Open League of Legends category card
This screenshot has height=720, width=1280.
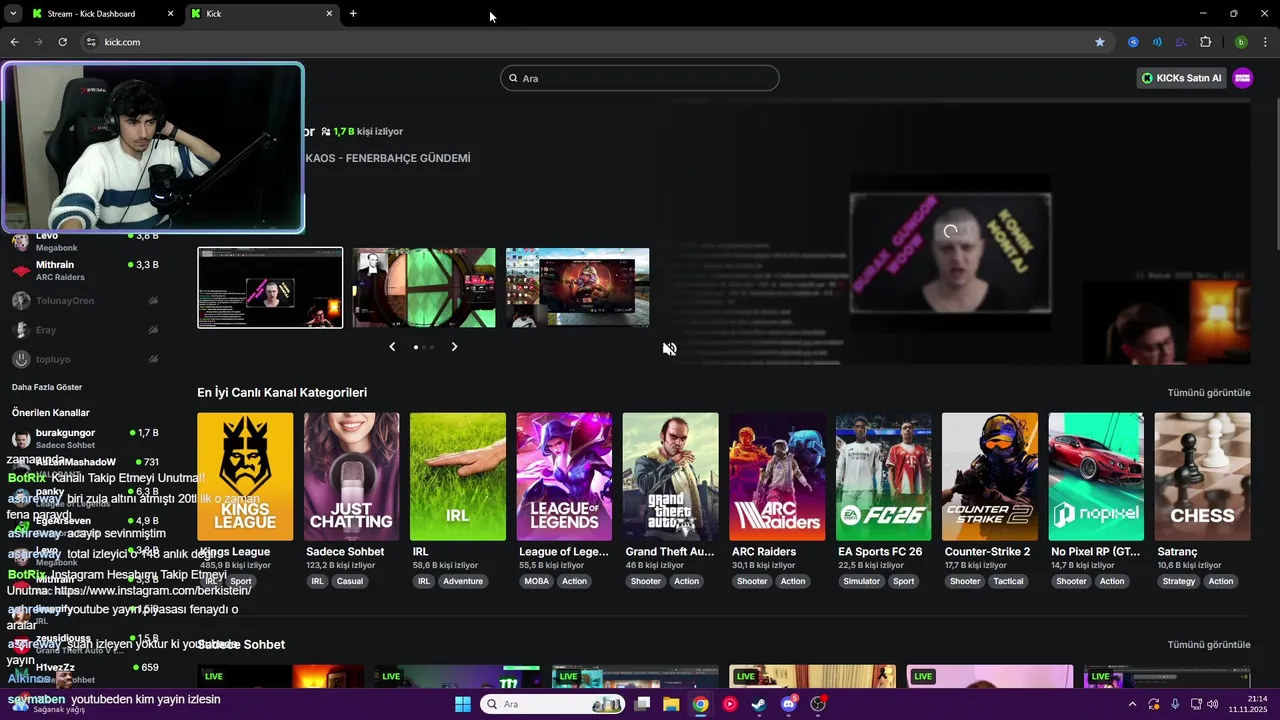pyautogui.click(x=564, y=477)
